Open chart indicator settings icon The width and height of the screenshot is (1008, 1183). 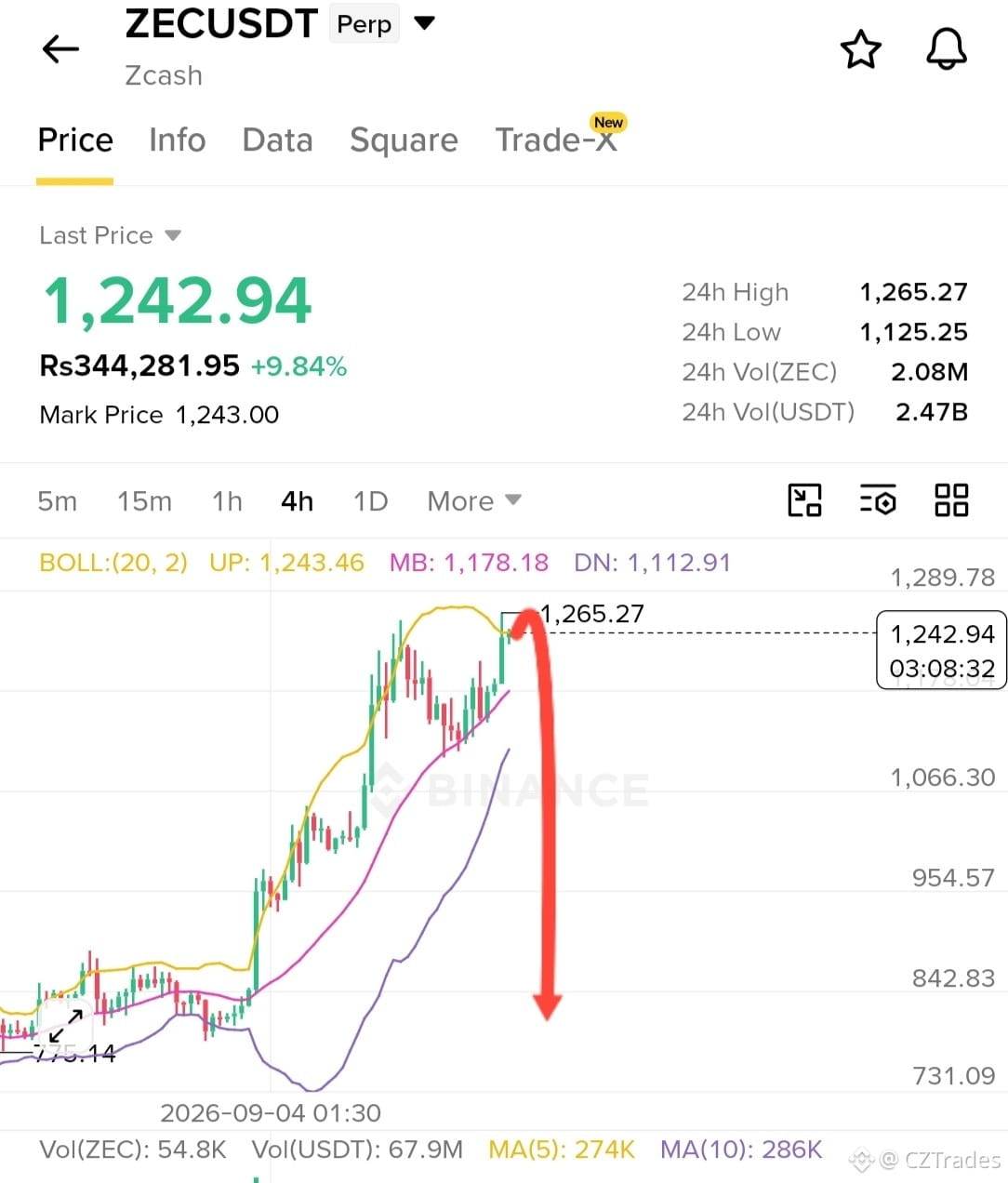(x=878, y=500)
